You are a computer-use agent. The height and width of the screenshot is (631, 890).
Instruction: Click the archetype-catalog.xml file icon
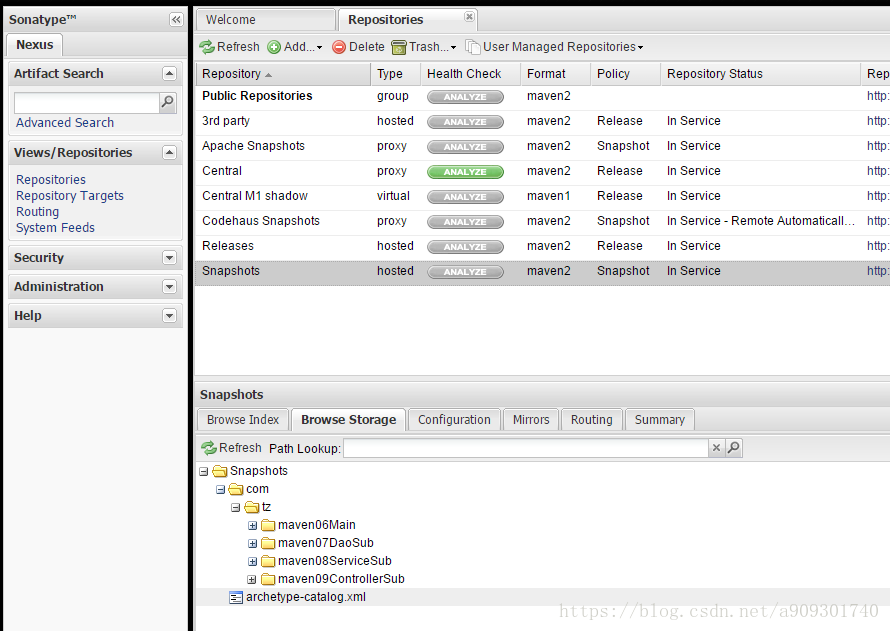point(236,598)
